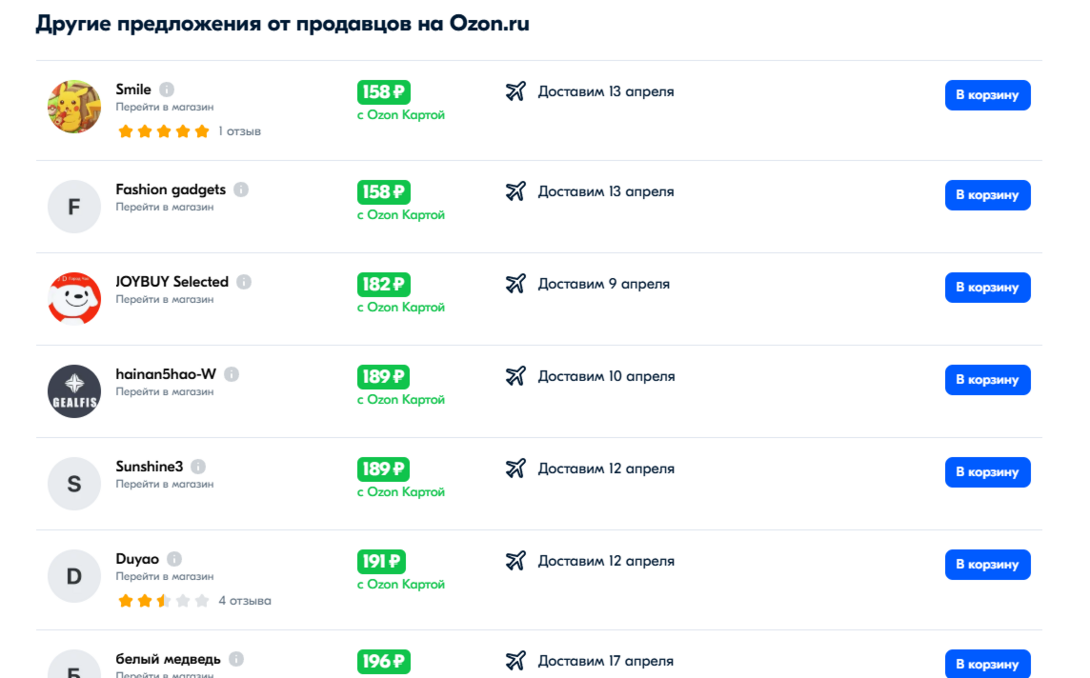Click info icon next to hainan5hao-W
This screenshot has height=678, width=1090.
[232, 375]
